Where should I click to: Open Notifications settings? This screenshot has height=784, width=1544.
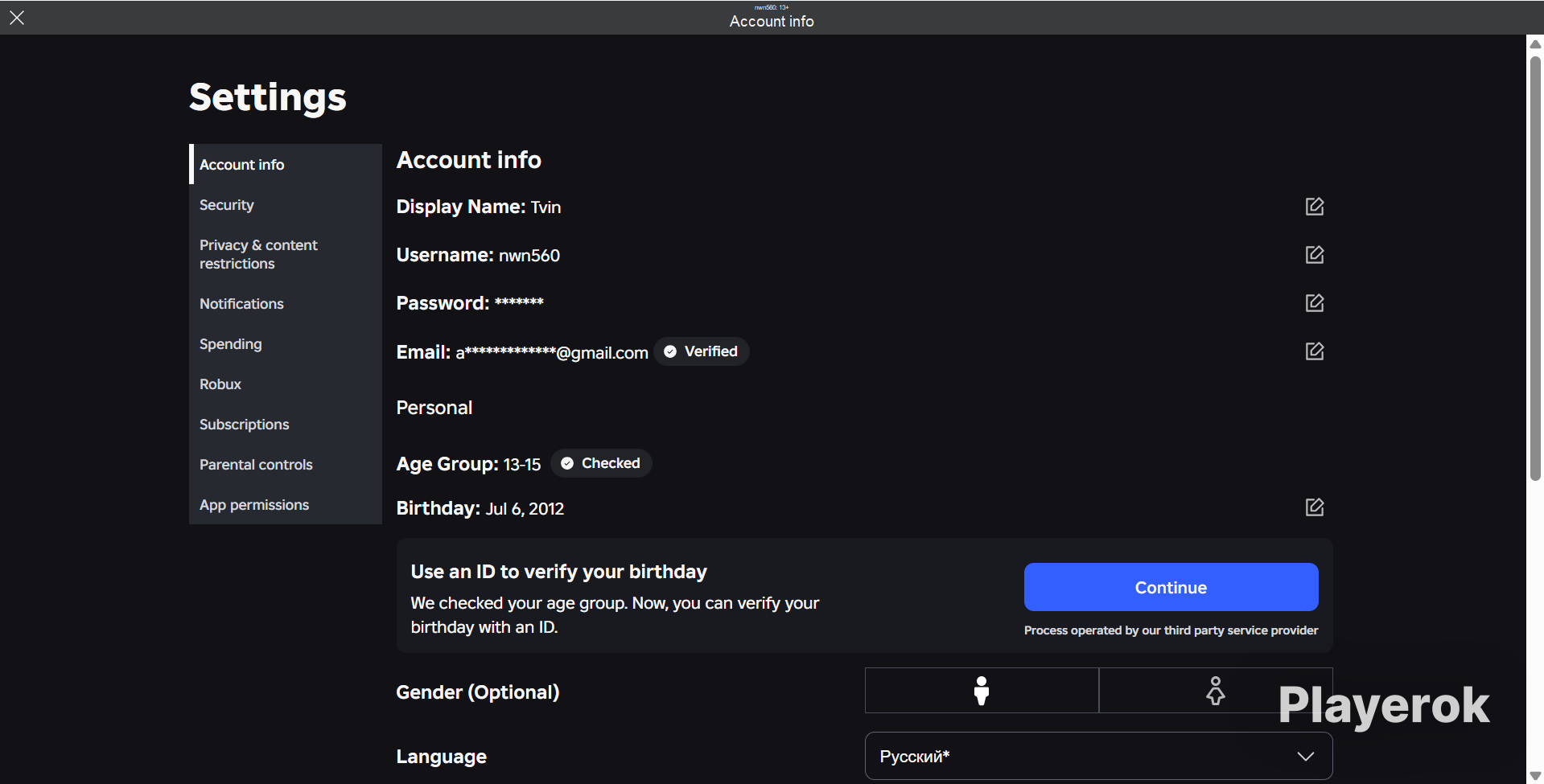pyautogui.click(x=286, y=304)
